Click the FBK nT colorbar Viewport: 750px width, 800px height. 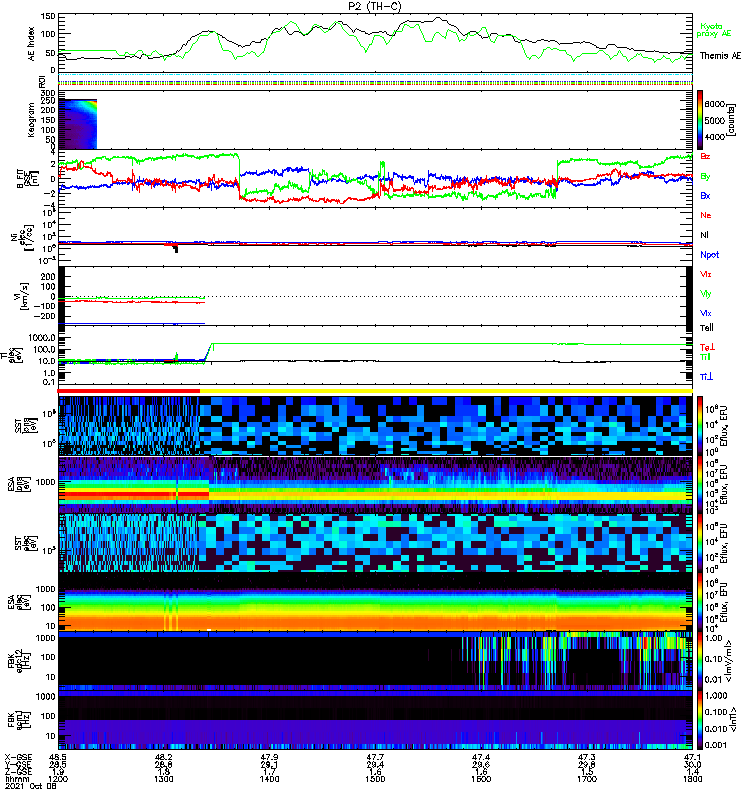tap(700, 720)
